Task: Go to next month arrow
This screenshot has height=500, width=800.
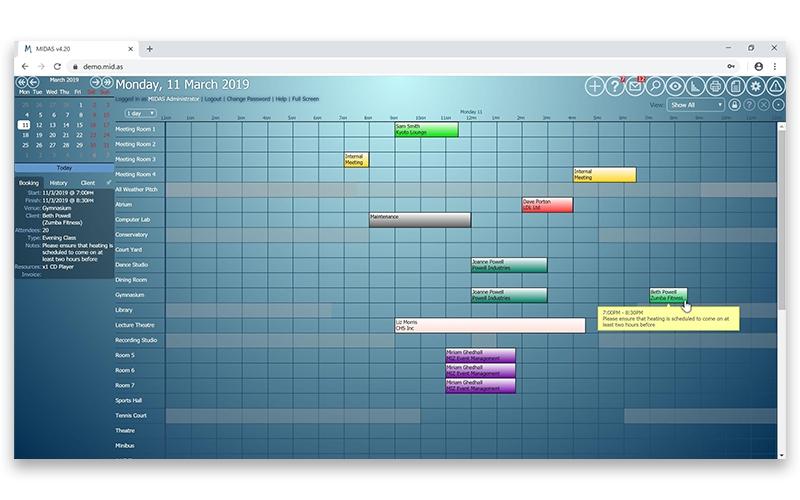Action: [95, 82]
